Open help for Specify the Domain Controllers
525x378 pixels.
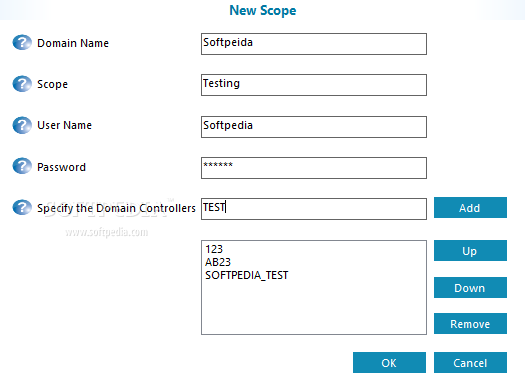tap(22, 207)
